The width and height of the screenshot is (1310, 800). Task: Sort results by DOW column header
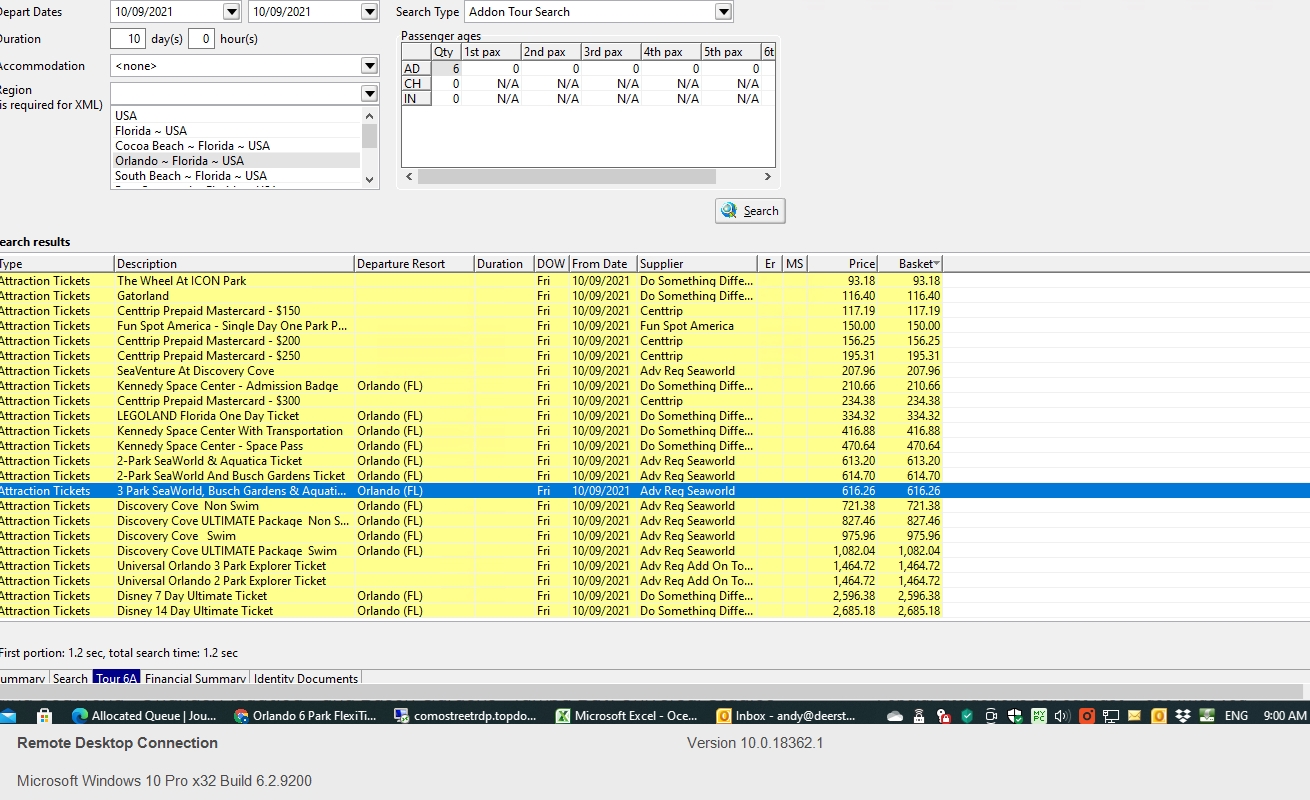tap(551, 264)
